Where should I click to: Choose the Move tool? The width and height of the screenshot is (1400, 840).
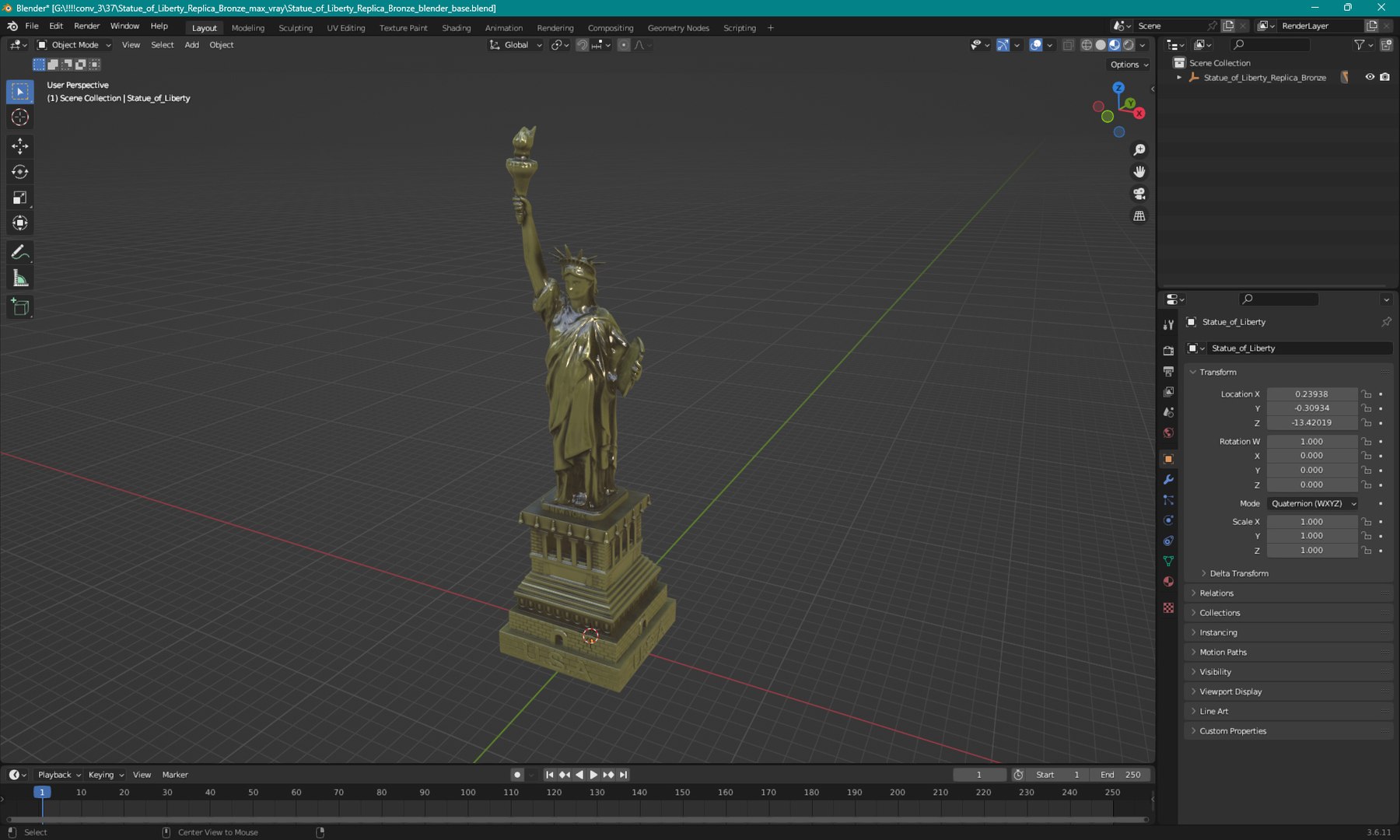tap(20, 145)
